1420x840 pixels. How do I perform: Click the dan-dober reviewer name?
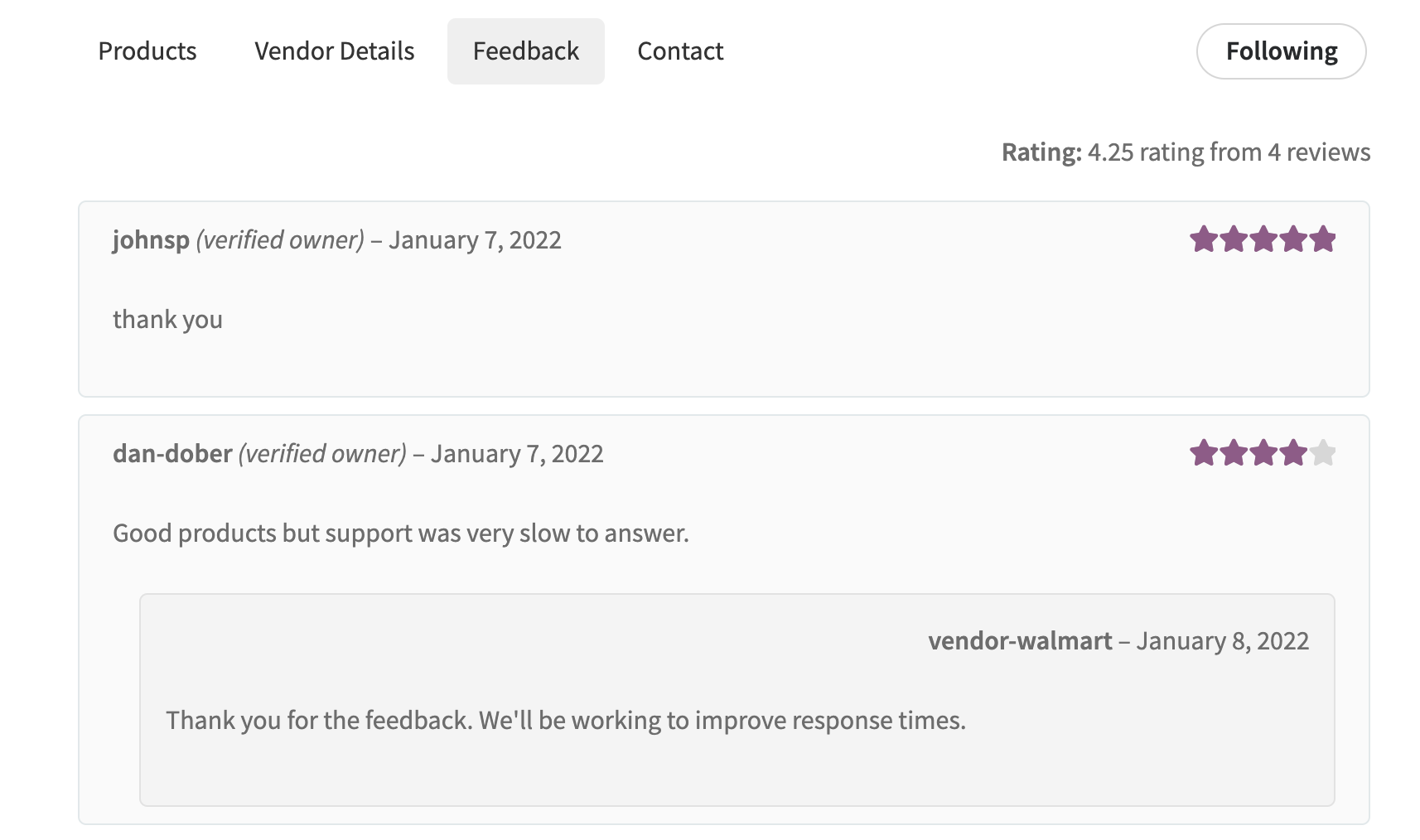[x=172, y=454]
